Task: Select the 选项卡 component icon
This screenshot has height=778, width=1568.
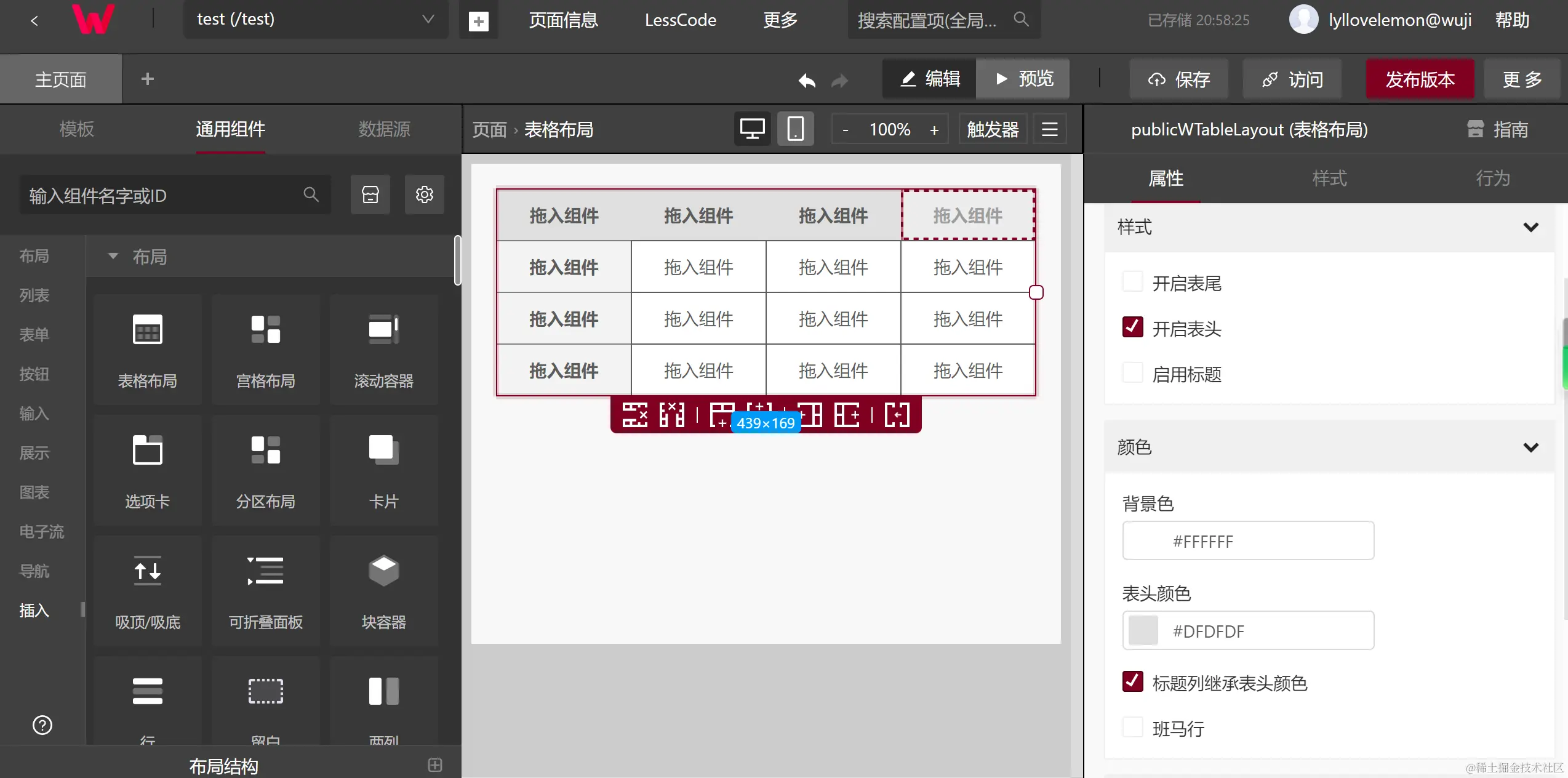Action: point(147,451)
